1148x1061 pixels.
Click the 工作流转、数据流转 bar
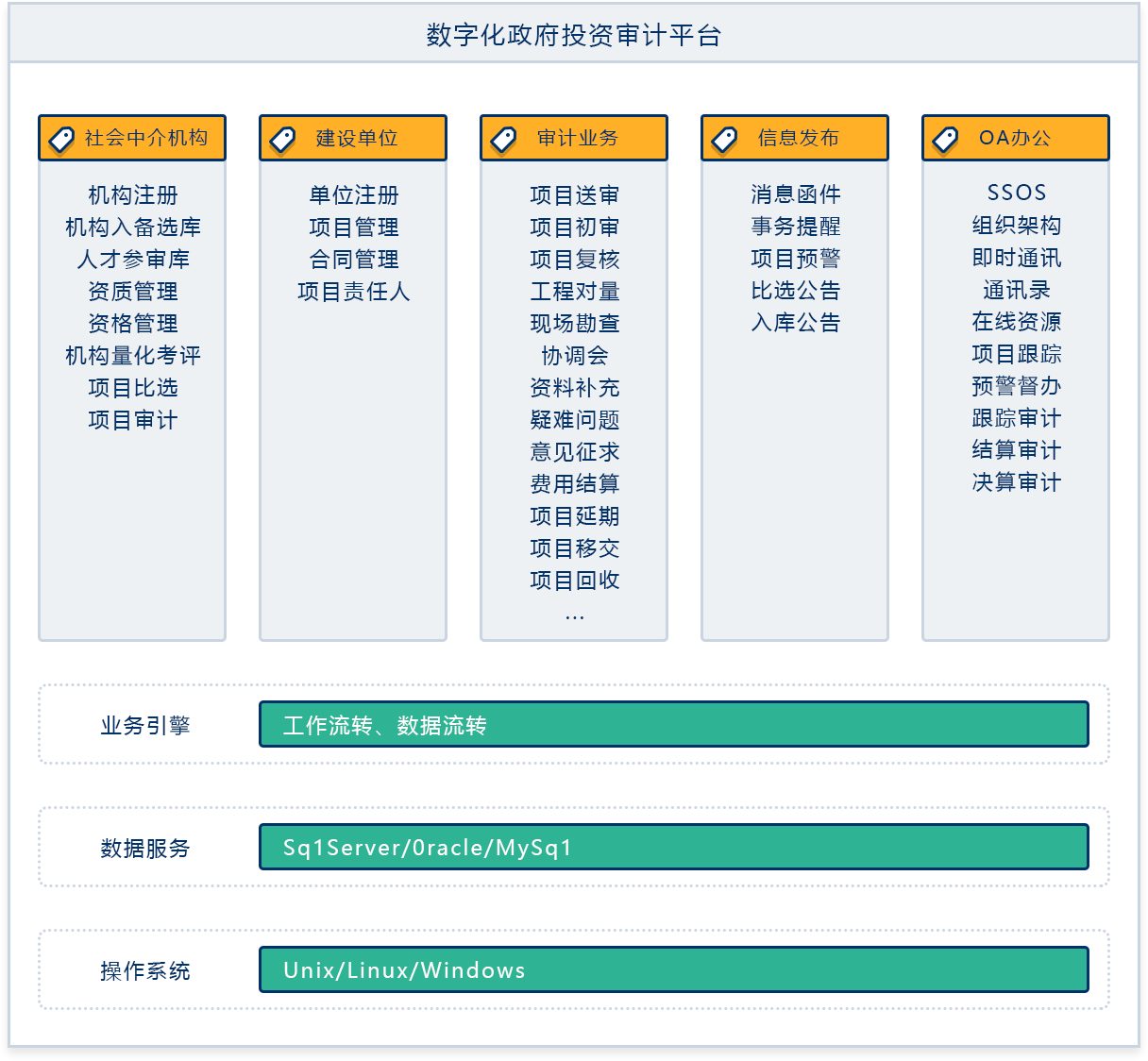pos(674,725)
